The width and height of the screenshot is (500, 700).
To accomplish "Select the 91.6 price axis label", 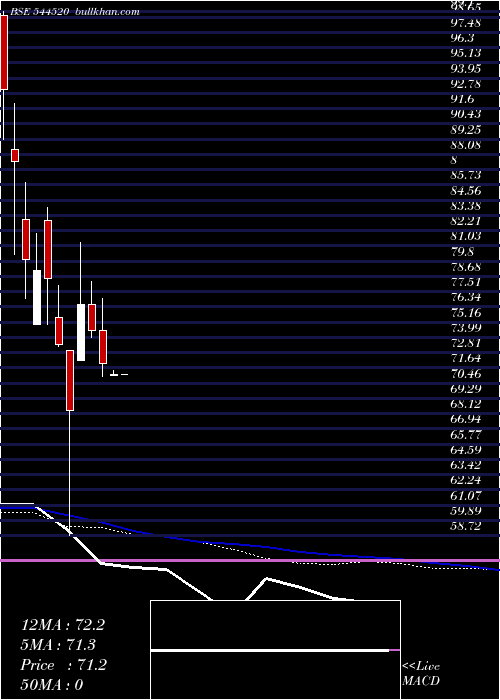I will (462, 99).
